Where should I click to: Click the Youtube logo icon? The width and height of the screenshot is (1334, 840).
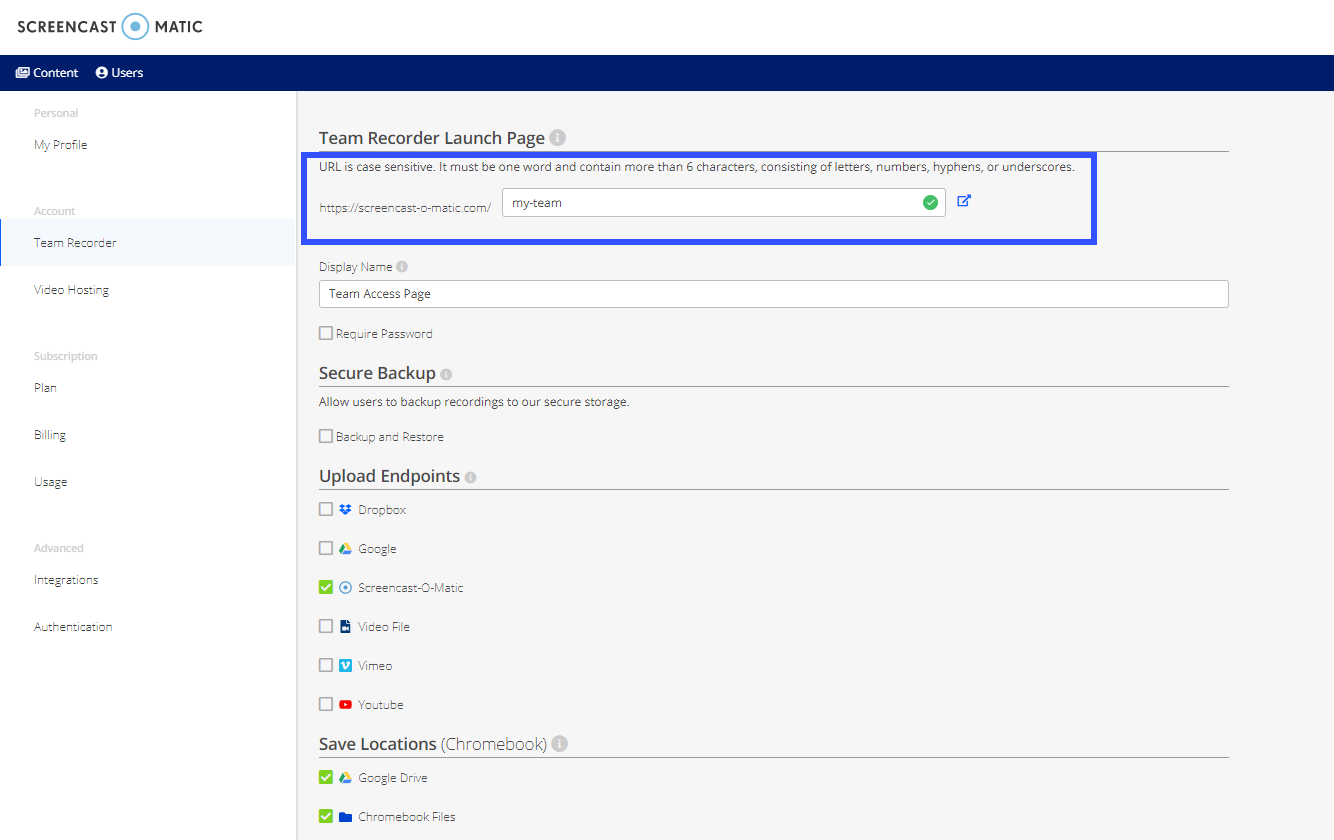346,704
